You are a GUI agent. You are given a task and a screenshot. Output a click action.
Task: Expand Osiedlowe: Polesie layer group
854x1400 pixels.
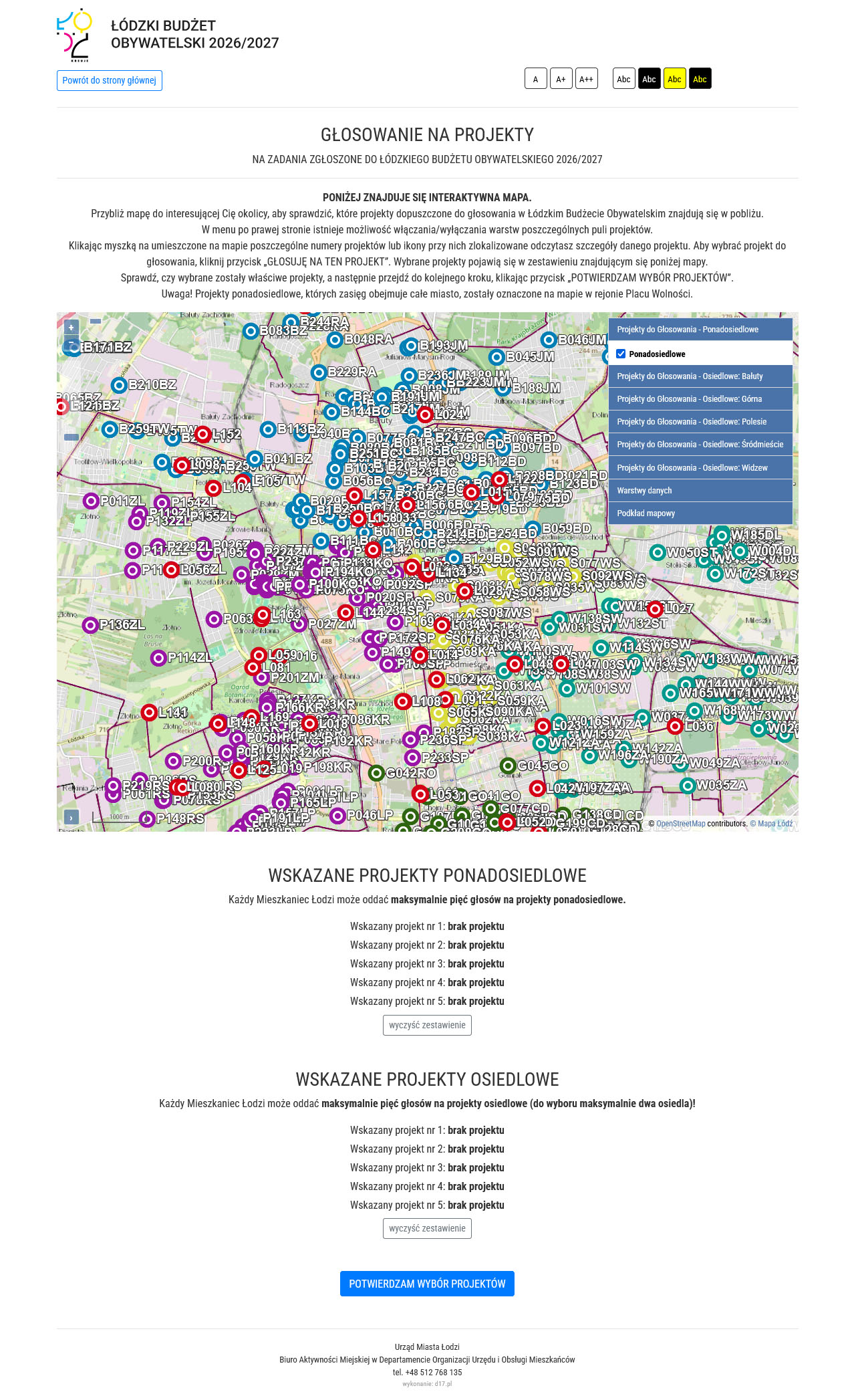(700, 422)
